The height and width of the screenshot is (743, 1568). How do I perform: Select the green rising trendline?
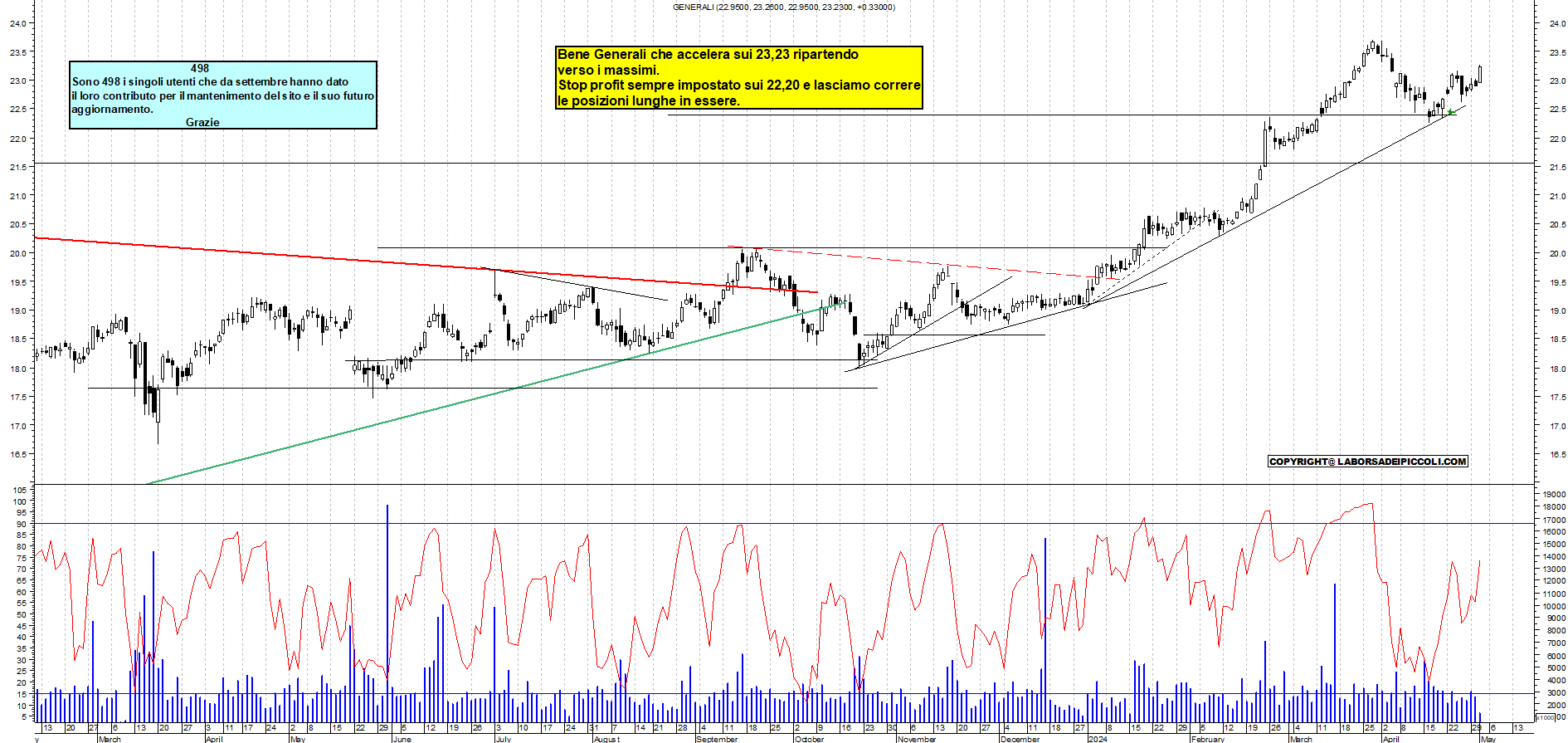click(x=498, y=393)
